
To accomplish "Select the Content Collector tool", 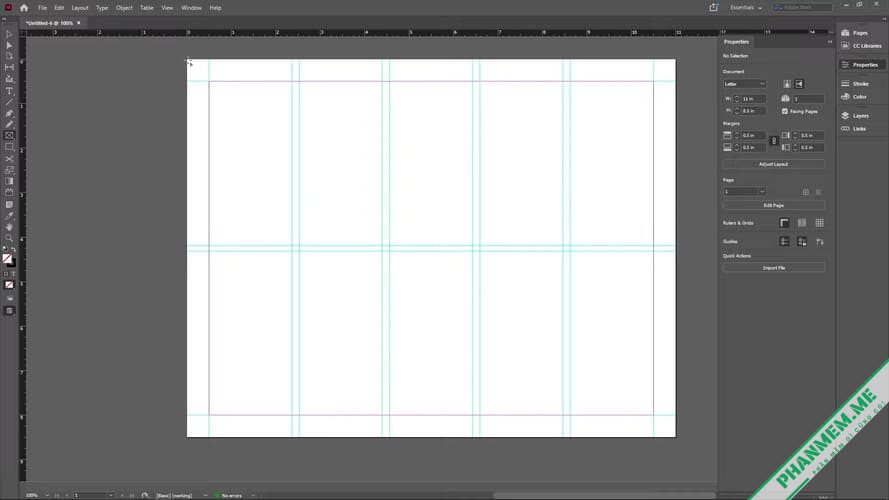I will 9,79.
